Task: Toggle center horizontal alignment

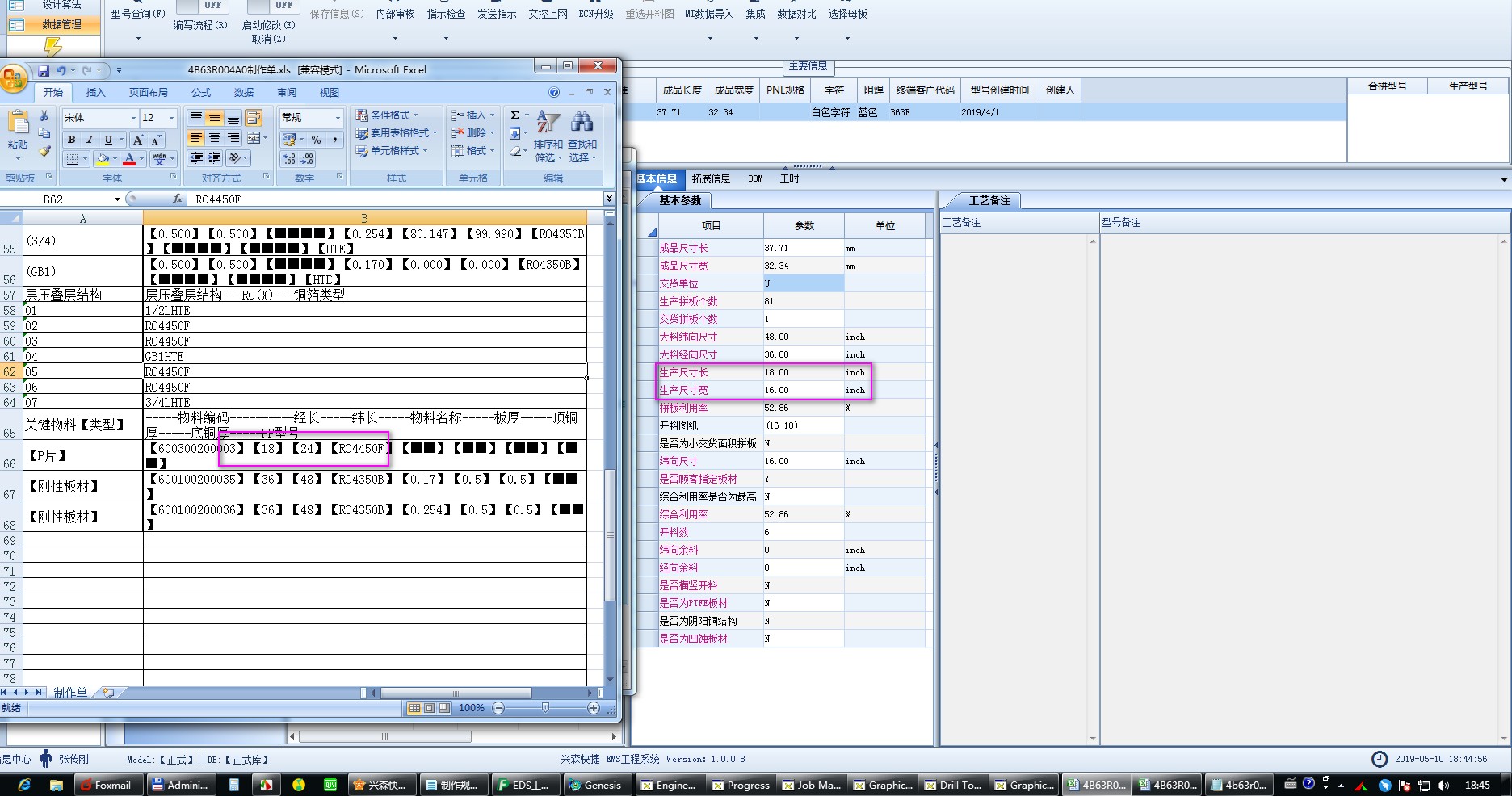Action: pyautogui.click(x=215, y=138)
